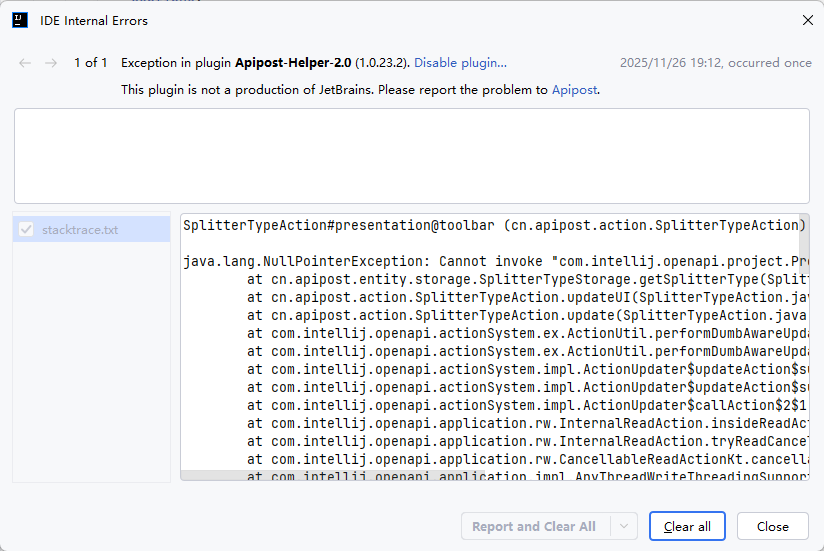The height and width of the screenshot is (551, 824).
Task: Go to the next error with forward arrow
Action: [51, 63]
